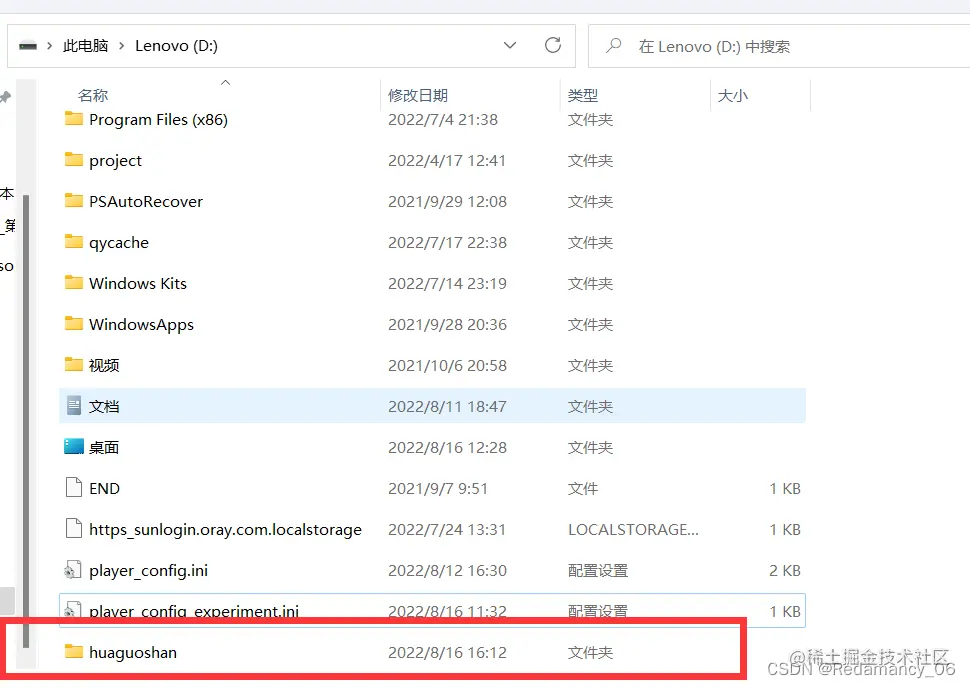Select the qycache folder name

119,243
